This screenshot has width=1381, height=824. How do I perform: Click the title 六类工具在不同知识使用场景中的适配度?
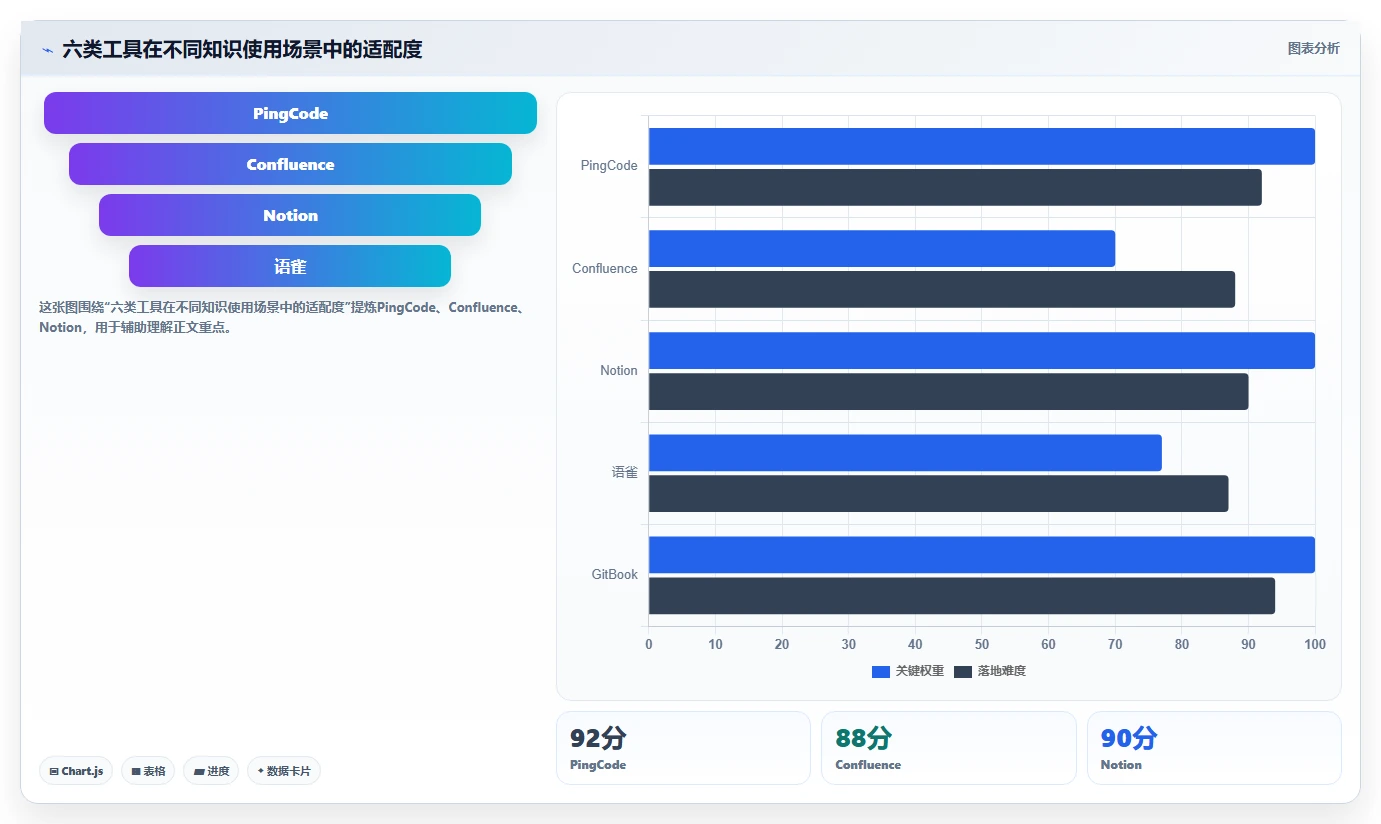point(242,49)
